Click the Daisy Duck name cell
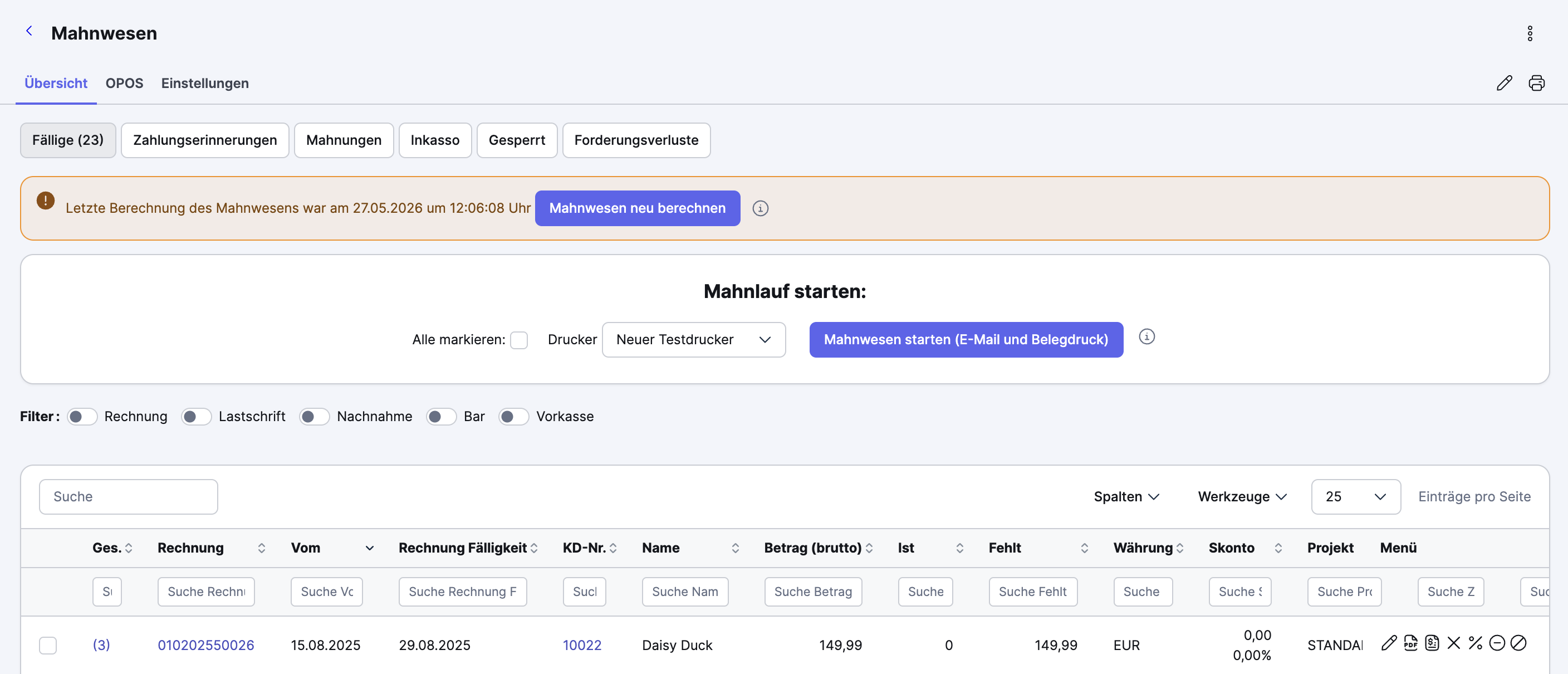Image resolution: width=1568 pixels, height=674 pixels. (677, 646)
